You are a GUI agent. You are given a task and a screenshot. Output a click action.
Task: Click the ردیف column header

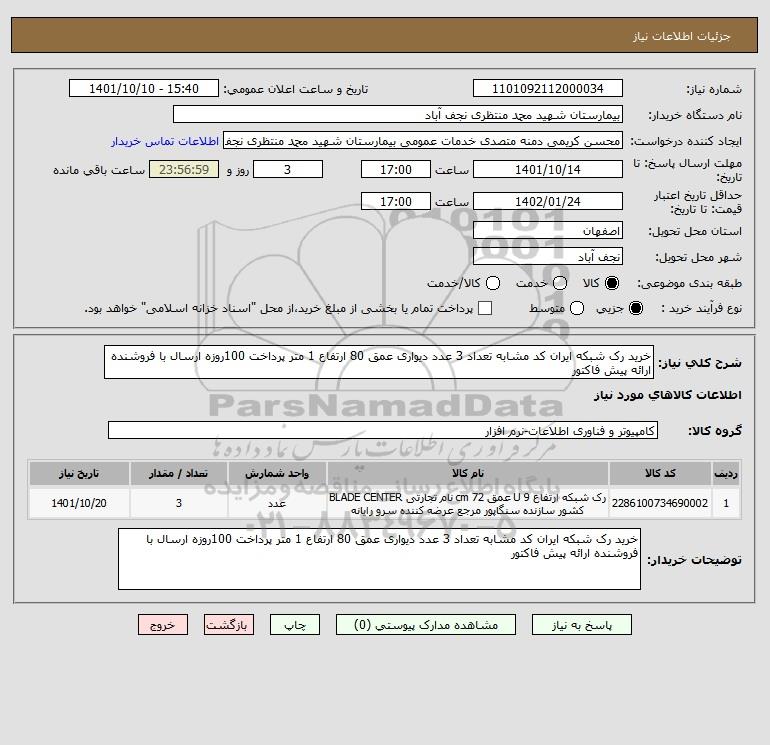tap(726, 473)
